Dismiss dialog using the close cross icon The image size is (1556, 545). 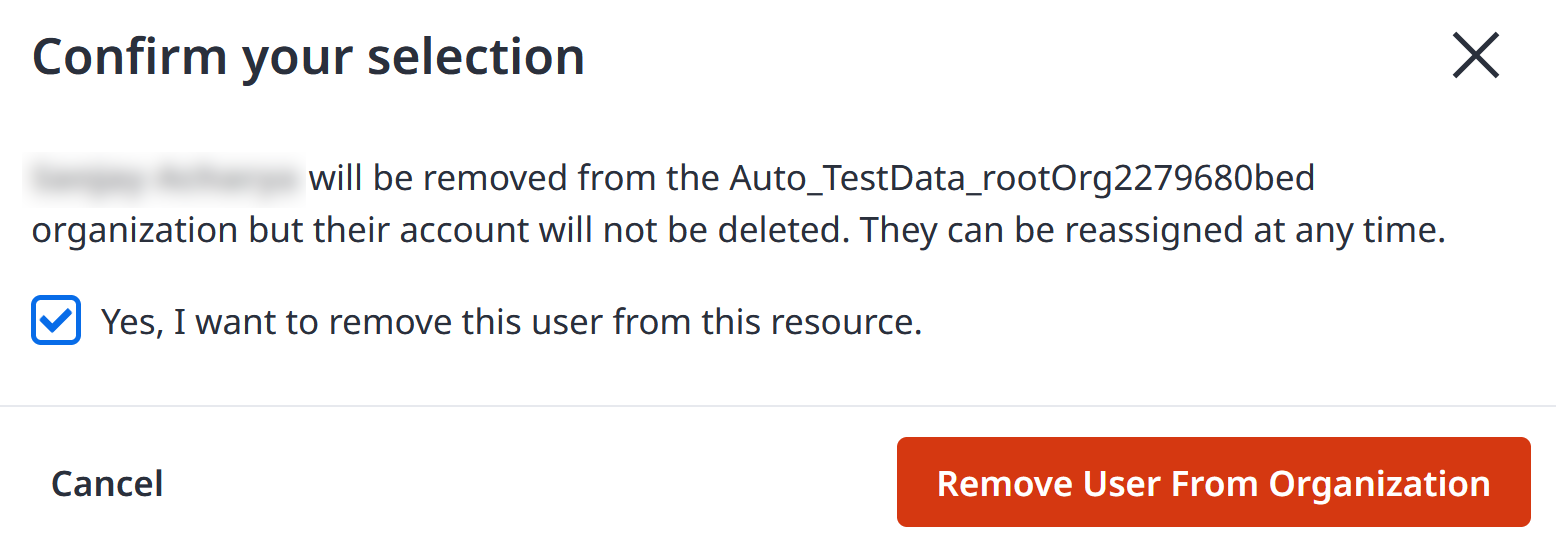pos(1476,56)
